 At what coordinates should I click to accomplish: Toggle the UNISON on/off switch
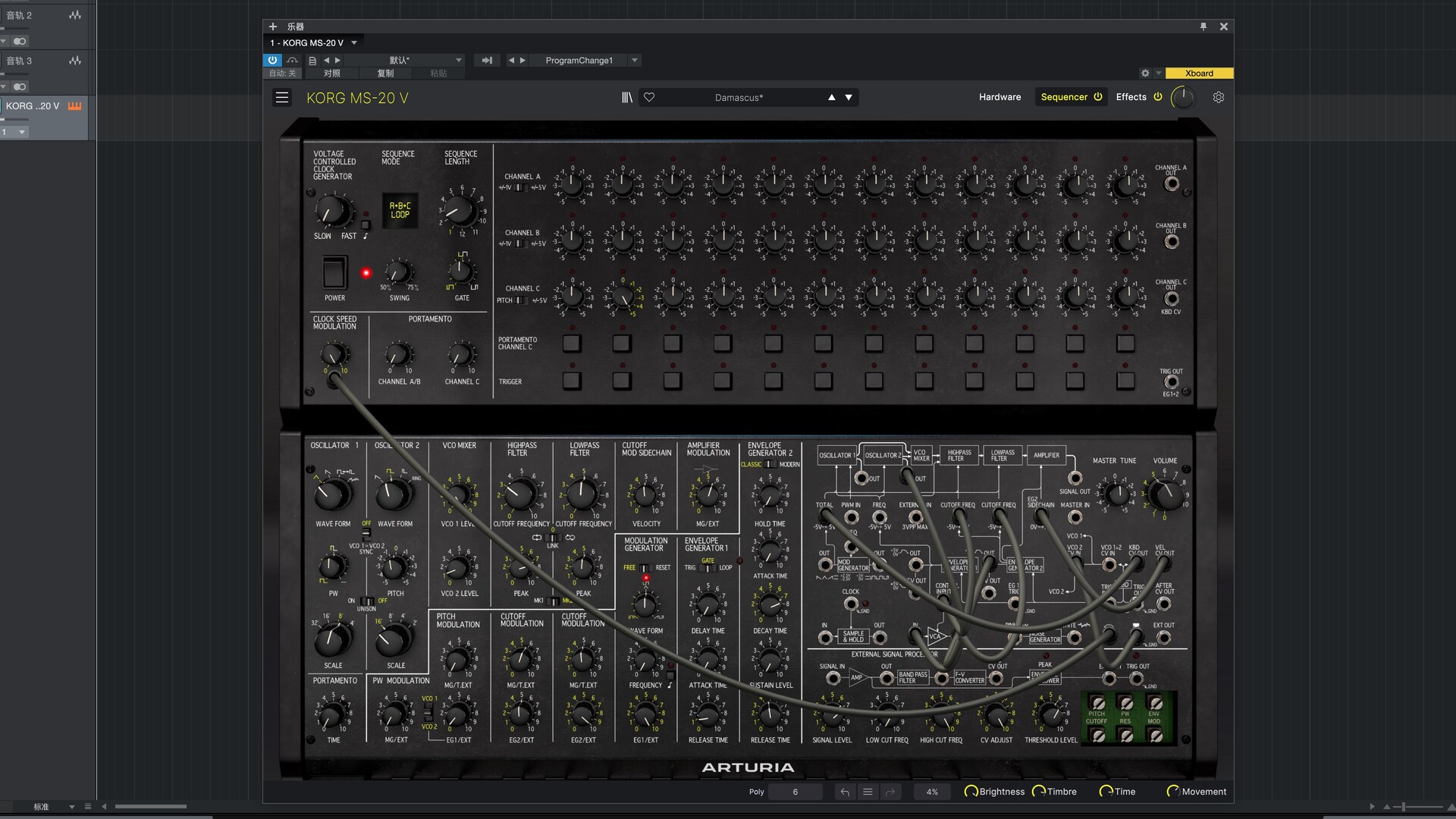point(367,601)
